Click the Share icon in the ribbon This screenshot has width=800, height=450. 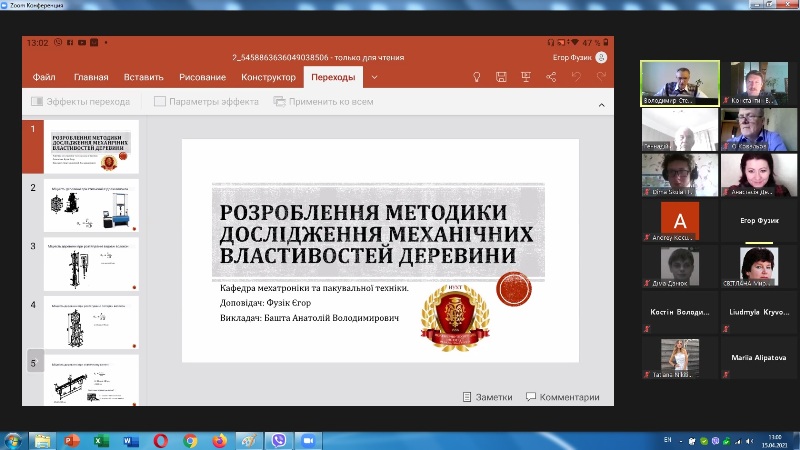(551, 77)
